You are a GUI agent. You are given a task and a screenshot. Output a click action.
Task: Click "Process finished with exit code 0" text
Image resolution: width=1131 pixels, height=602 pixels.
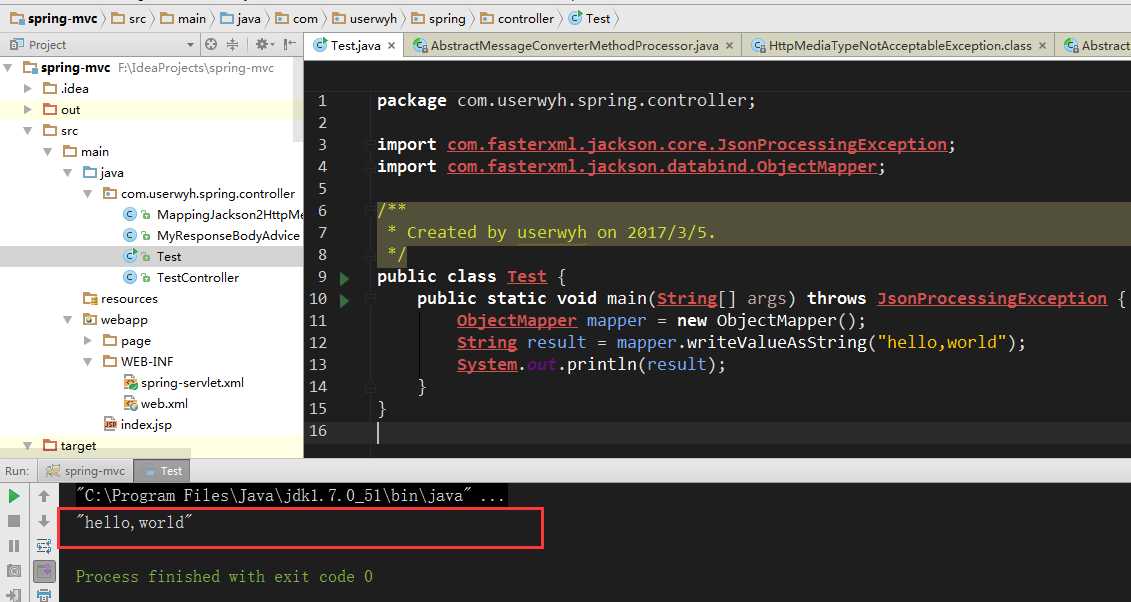(x=224, y=576)
